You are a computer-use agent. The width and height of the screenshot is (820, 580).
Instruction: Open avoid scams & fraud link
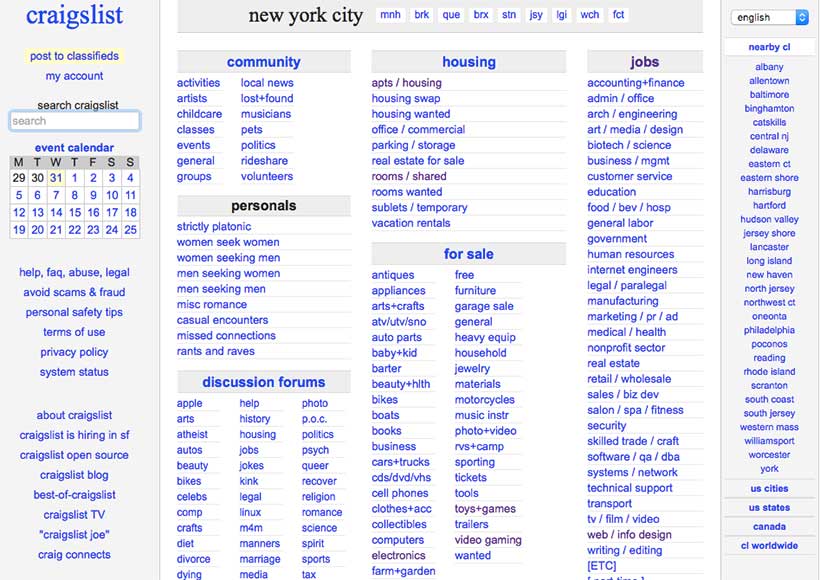click(74, 292)
